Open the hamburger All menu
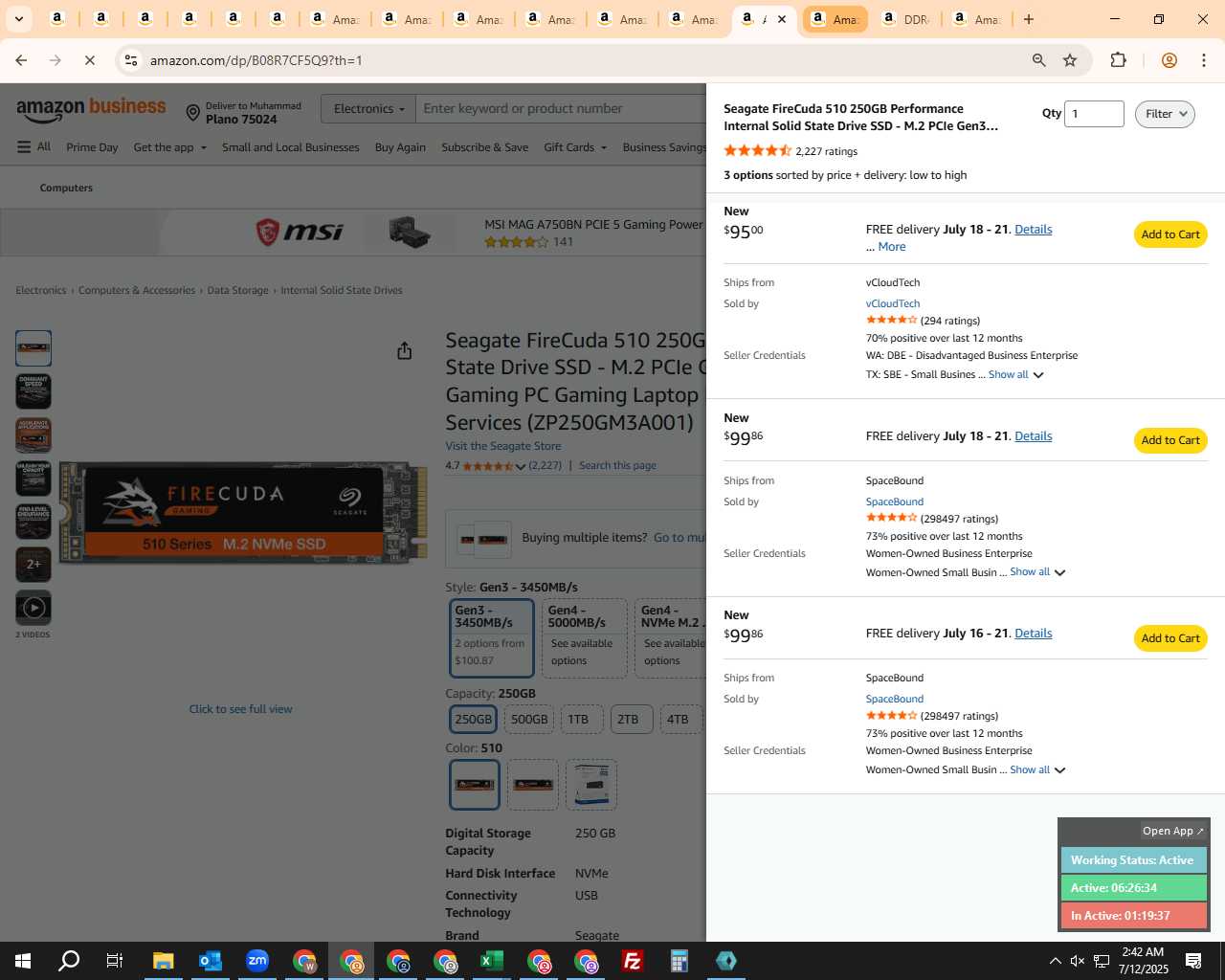This screenshot has width=1225, height=980. (33, 146)
